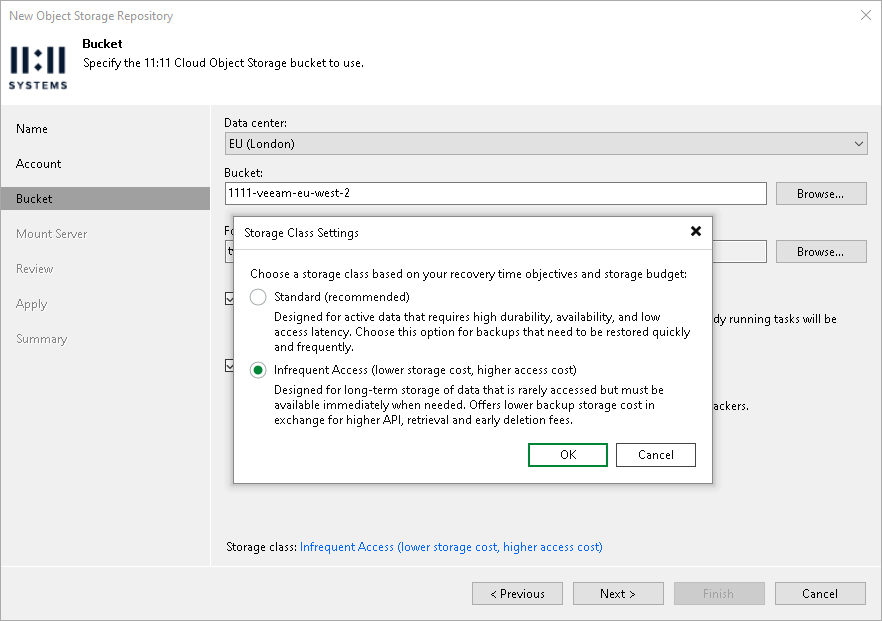Select the Review wizard step
The image size is (882, 621).
34,269
